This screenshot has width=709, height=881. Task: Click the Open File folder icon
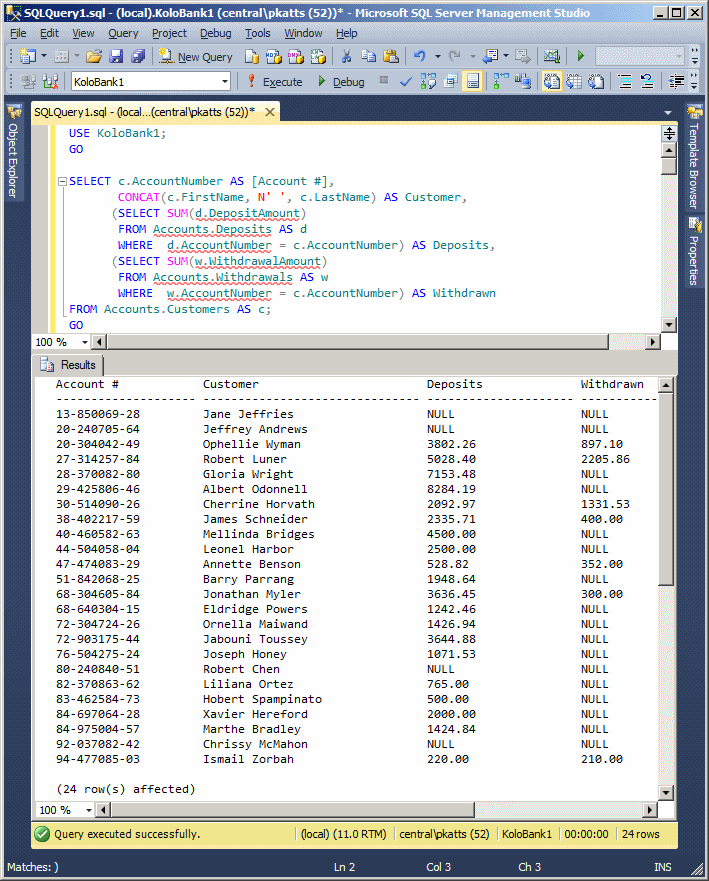point(94,56)
